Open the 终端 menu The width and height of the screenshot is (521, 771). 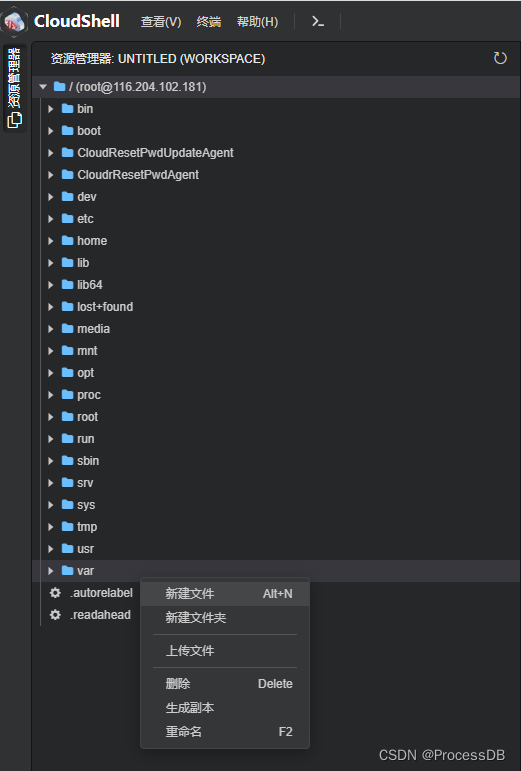coord(208,22)
